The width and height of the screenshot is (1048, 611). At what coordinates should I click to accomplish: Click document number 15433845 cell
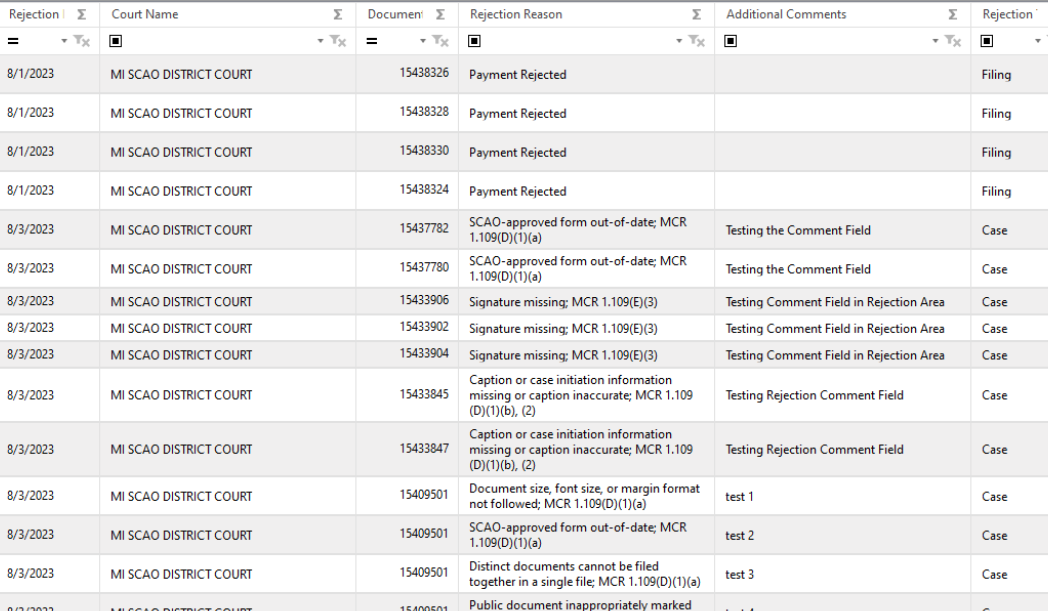[424, 395]
